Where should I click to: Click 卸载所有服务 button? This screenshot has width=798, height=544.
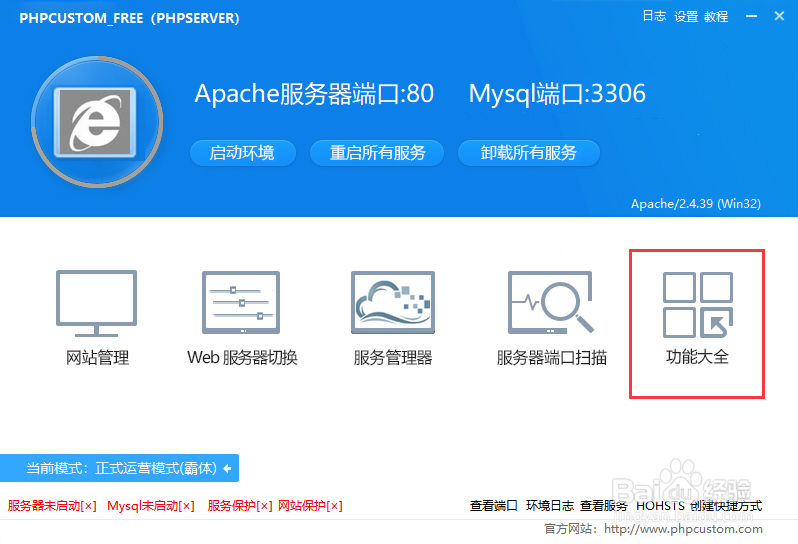pyautogui.click(x=529, y=153)
